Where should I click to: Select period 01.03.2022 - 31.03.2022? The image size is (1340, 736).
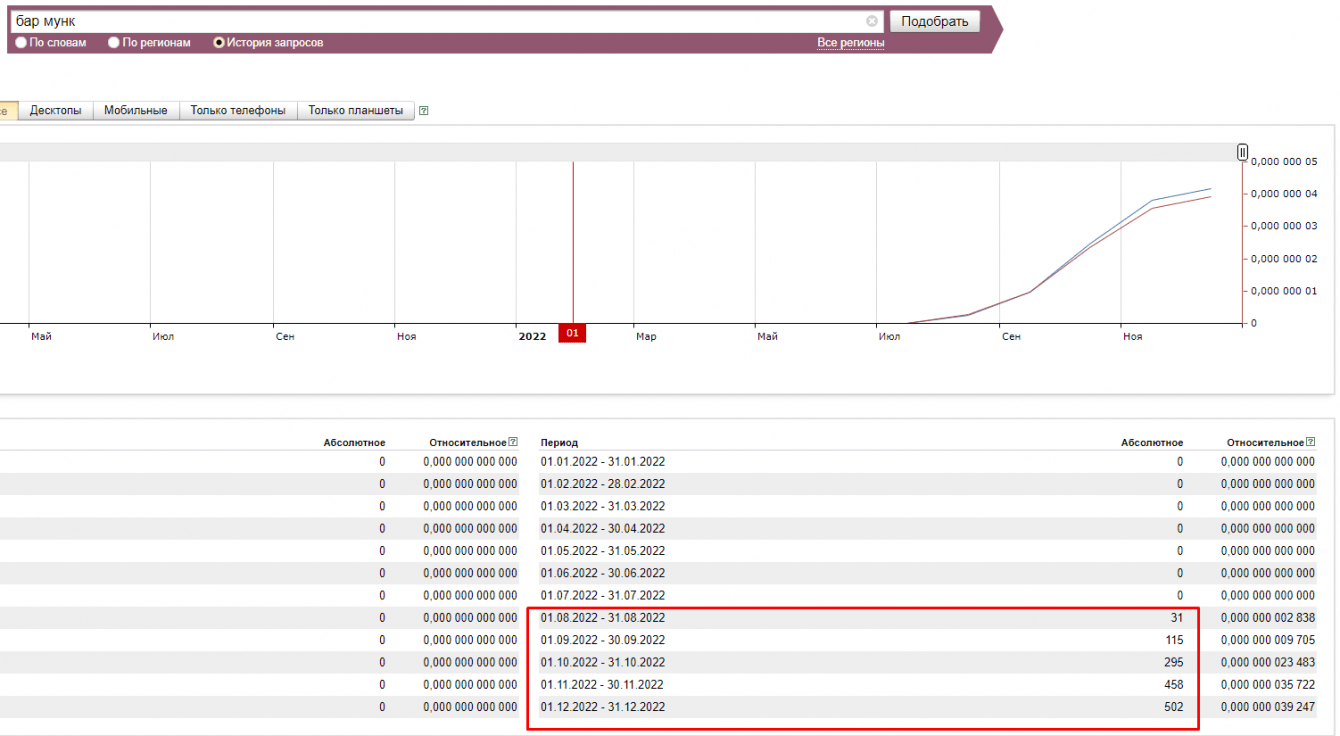pos(603,506)
